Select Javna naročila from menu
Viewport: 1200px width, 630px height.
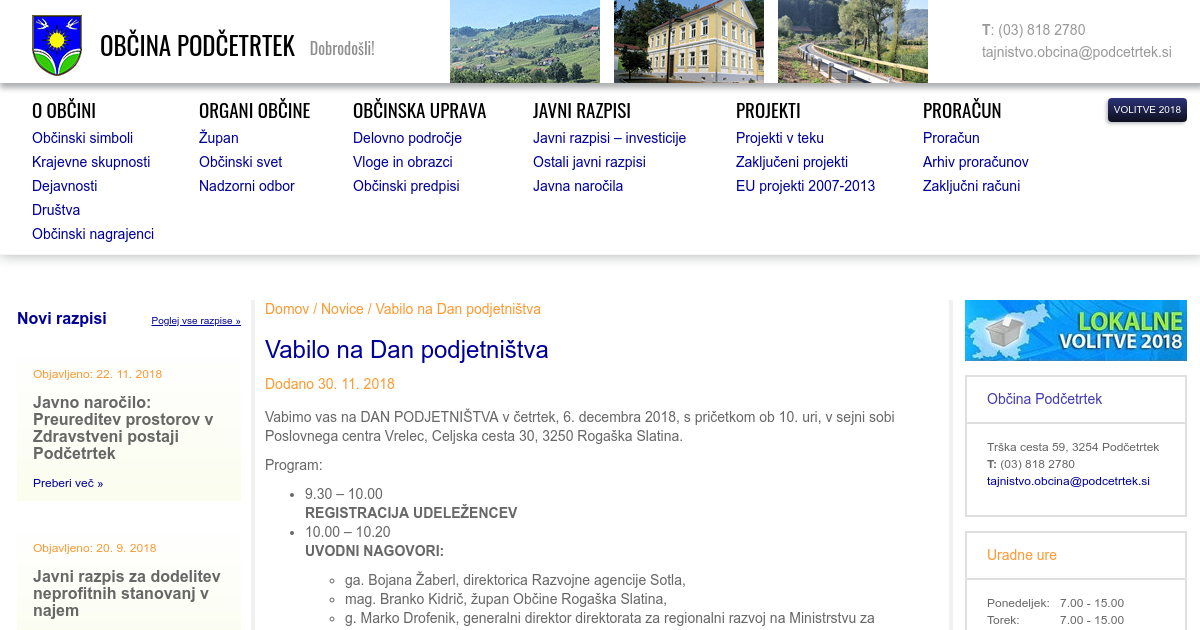point(577,186)
